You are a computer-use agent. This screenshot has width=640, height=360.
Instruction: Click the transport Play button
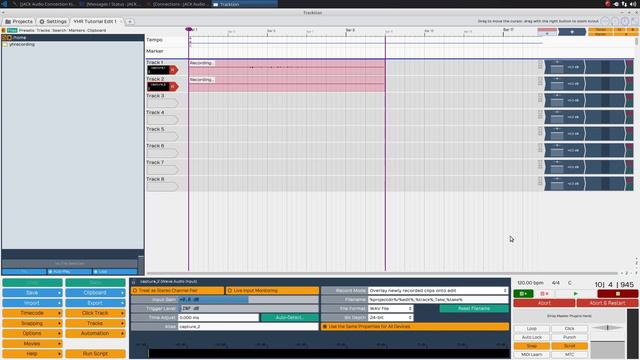tap(576, 293)
